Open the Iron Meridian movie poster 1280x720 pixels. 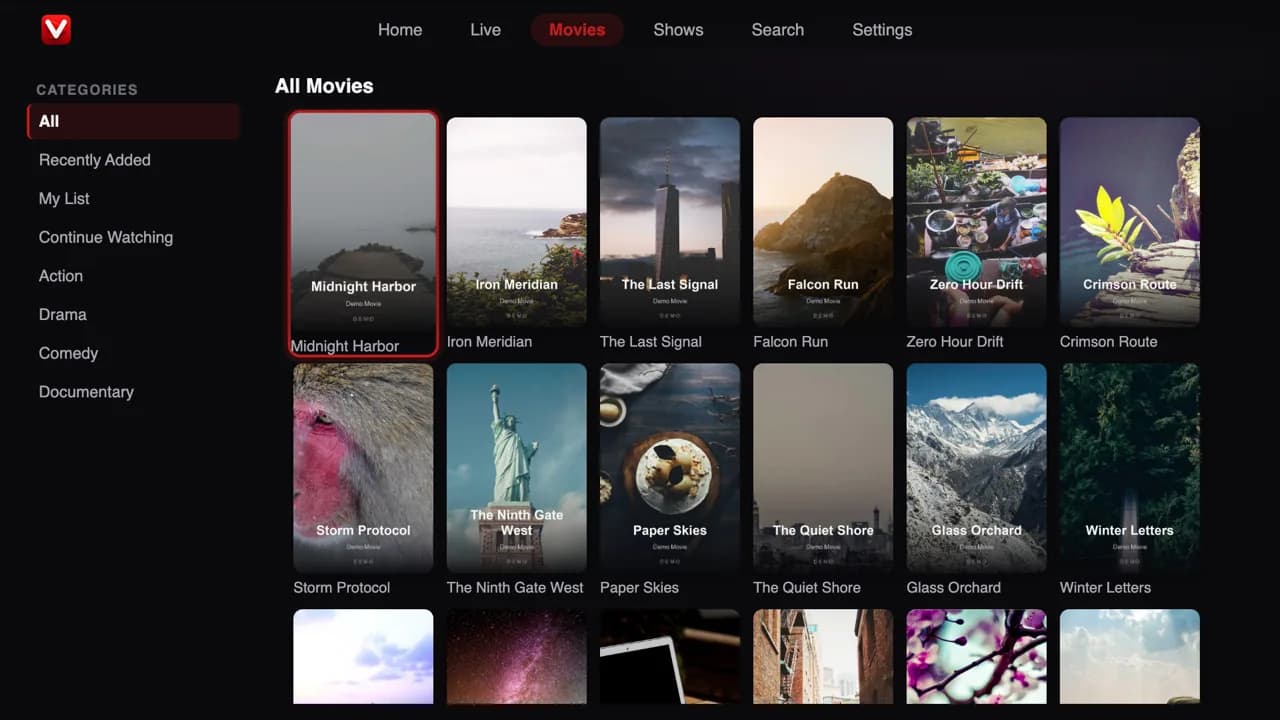pos(516,222)
